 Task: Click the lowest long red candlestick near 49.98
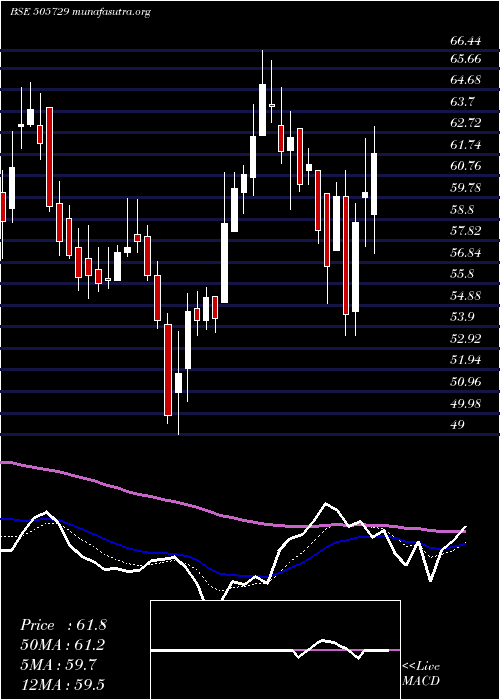(x=168, y=370)
